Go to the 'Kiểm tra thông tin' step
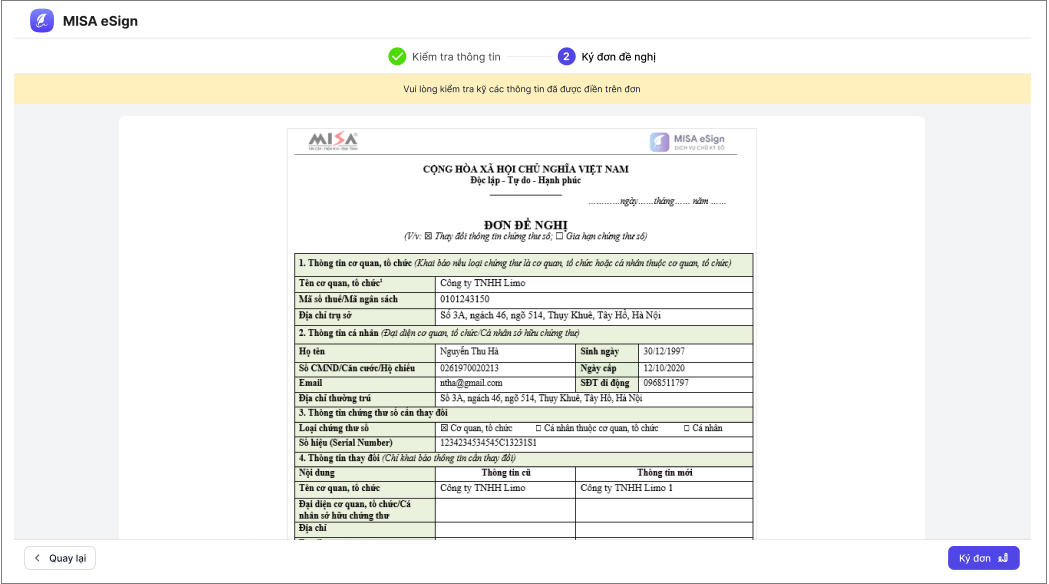Image resolution: width=1049 pixels, height=584 pixels. (455, 56)
